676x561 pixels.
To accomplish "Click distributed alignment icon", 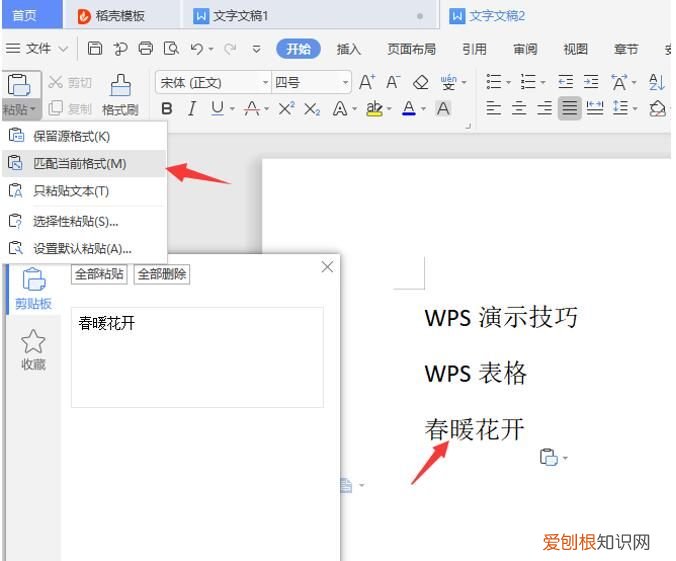I will (x=595, y=108).
